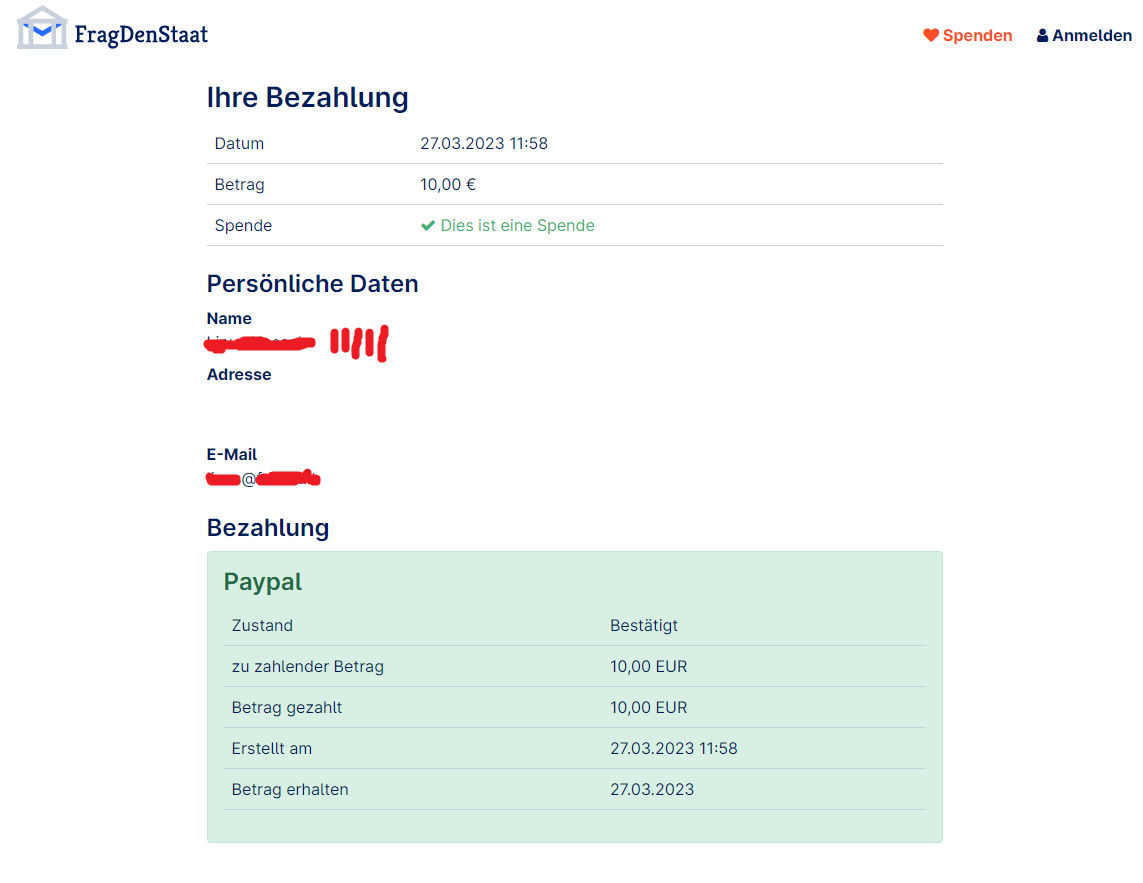Select the "Betrag erhalten" date value

(652, 790)
